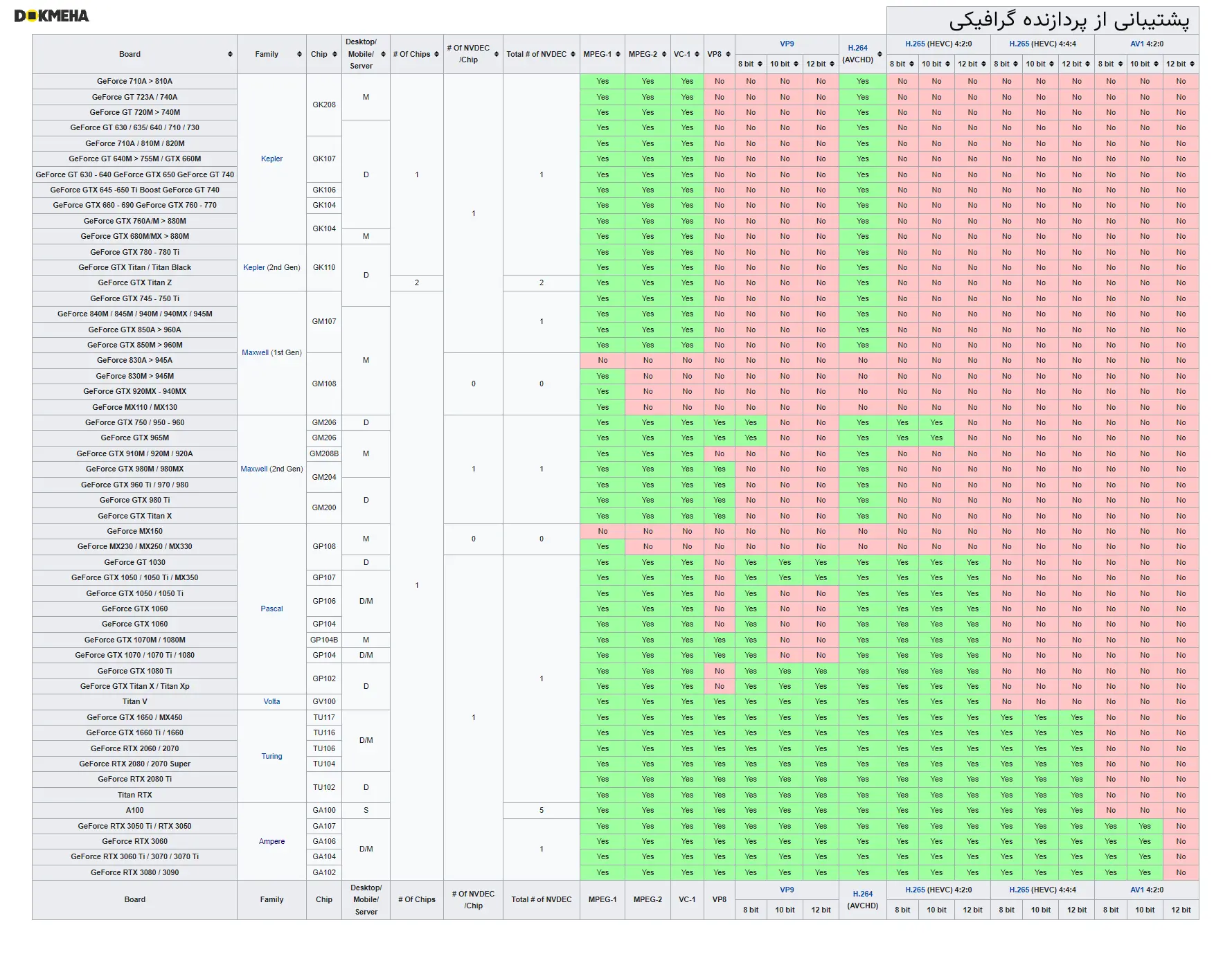Click the 'GK208' chip cell
The height and width of the screenshot is (954, 1232).
click(x=324, y=105)
